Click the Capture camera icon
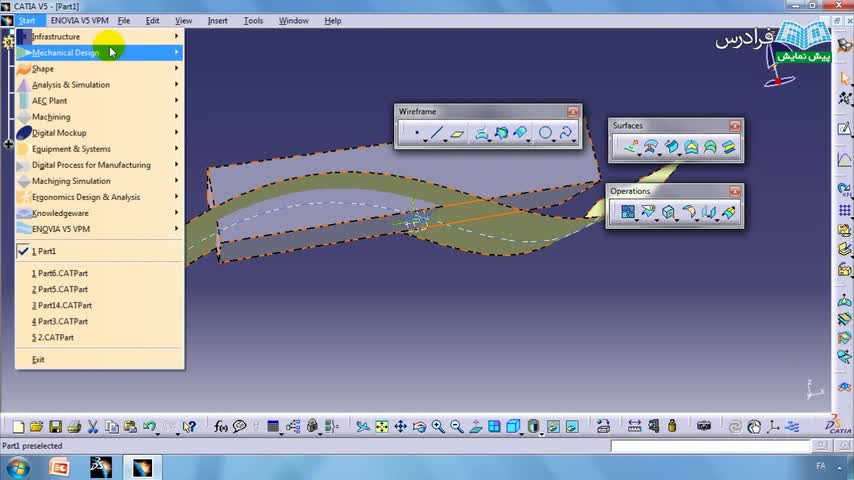The width and height of the screenshot is (854, 480). [x=704, y=426]
